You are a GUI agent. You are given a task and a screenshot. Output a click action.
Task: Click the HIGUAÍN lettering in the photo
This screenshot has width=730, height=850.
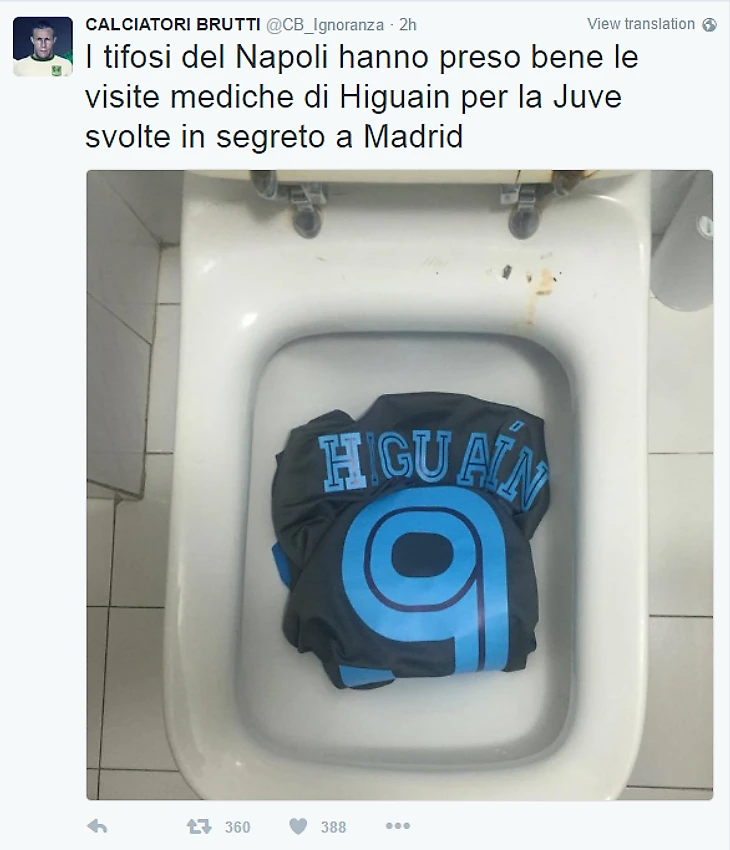tap(434, 465)
